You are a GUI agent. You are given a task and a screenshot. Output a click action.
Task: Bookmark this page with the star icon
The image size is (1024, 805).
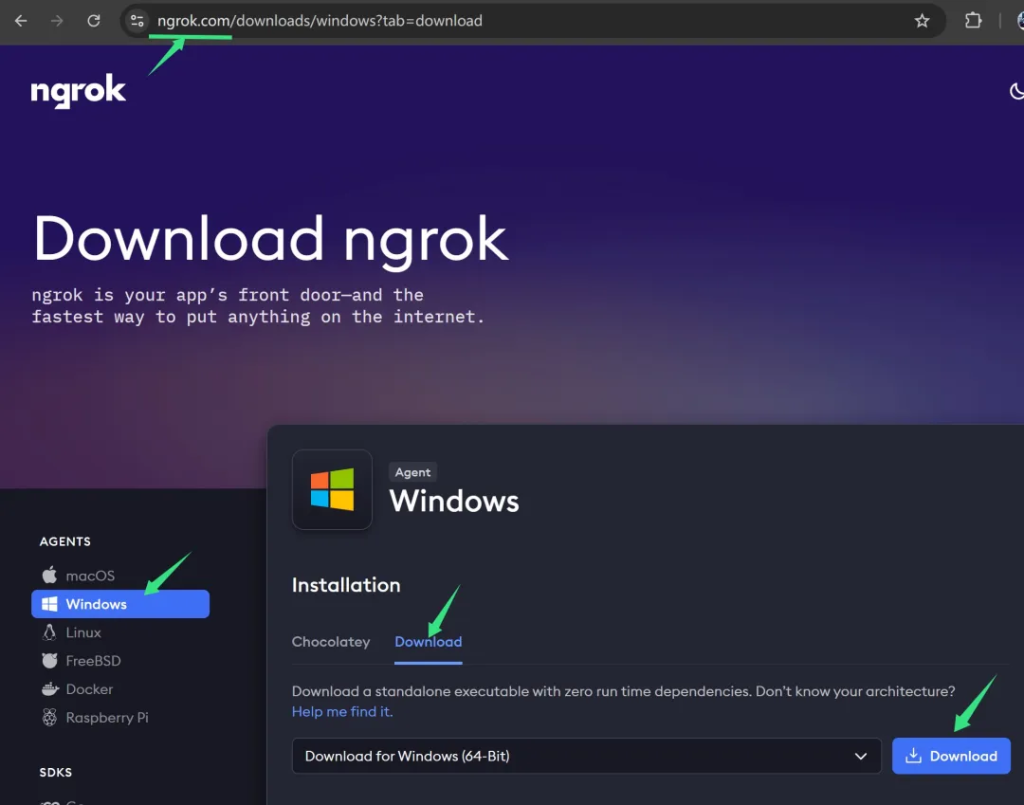pyautogui.click(x=921, y=21)
